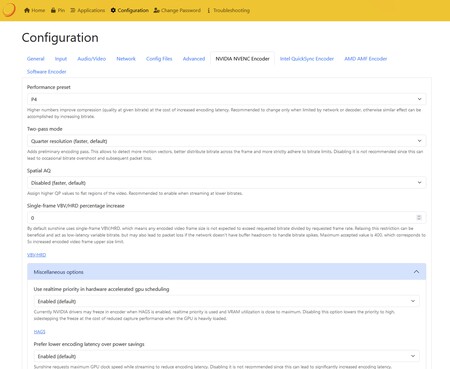Switch to the Audio/Video tab
This screenshot has width=450, height=369.
click(x=92, y=59)
